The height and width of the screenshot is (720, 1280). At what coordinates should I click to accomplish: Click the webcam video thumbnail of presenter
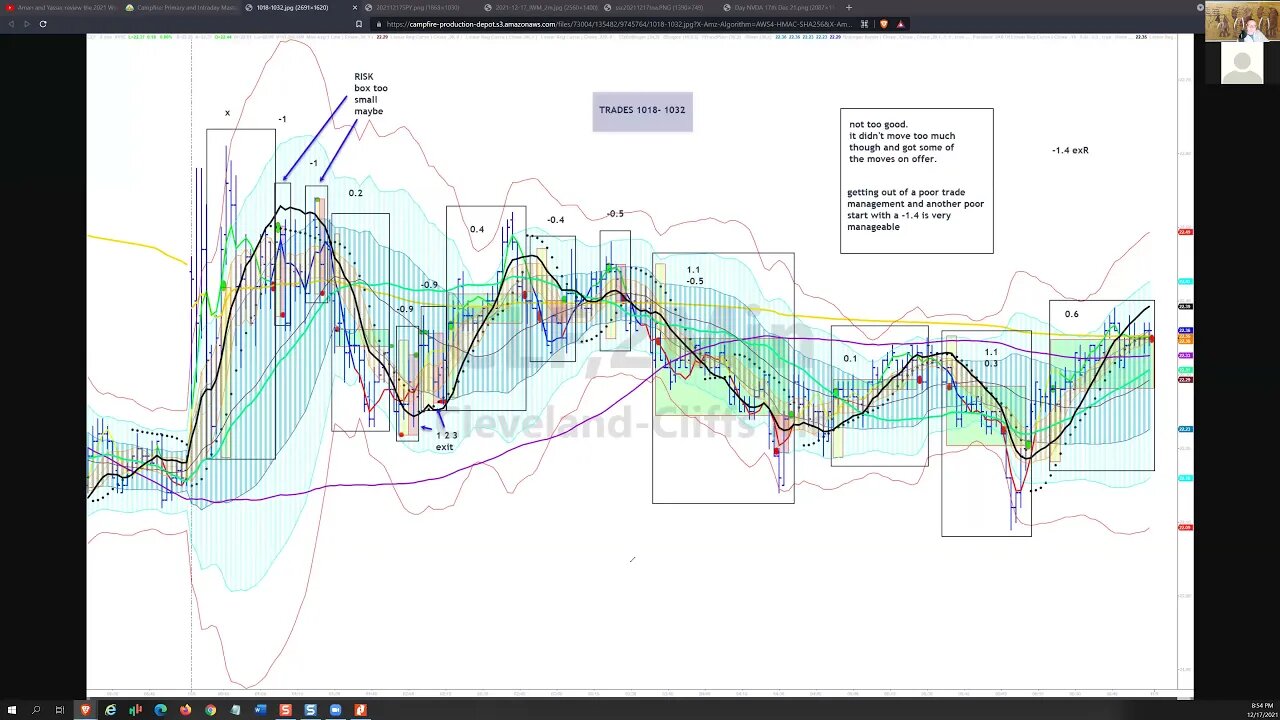(x=1241, y=21)
